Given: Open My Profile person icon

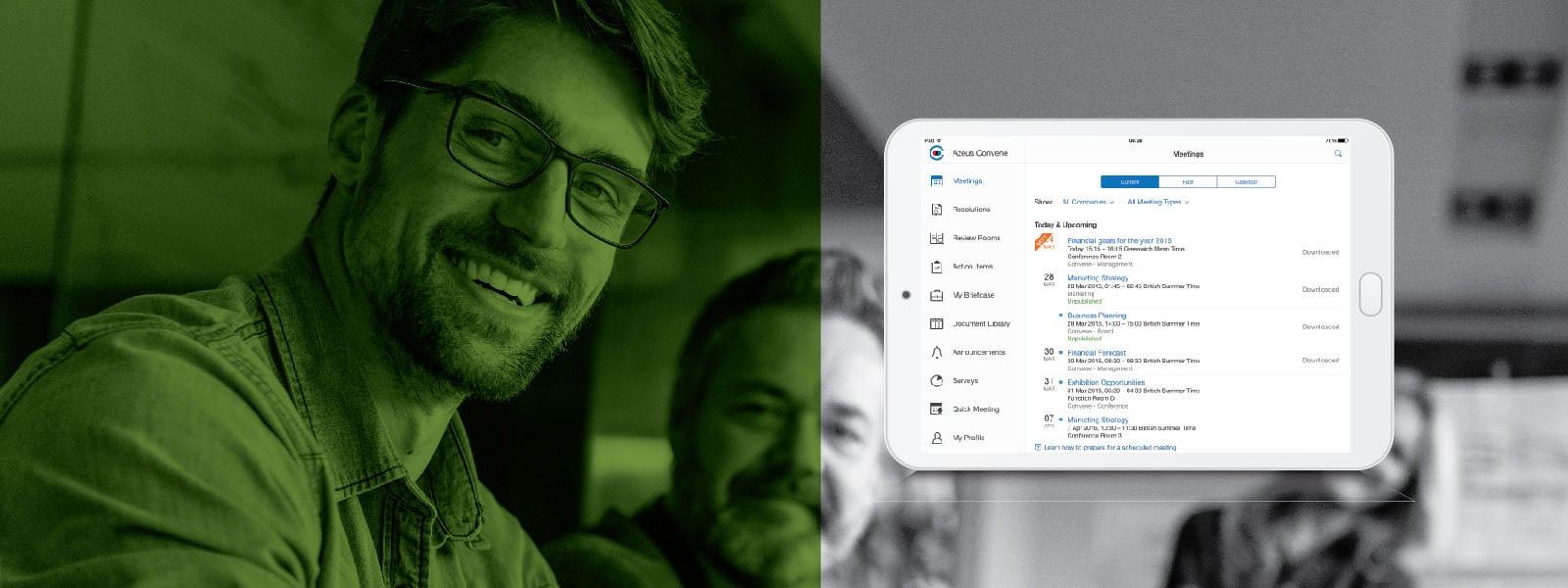Looking at the screenshot, I should coord(936,438).
